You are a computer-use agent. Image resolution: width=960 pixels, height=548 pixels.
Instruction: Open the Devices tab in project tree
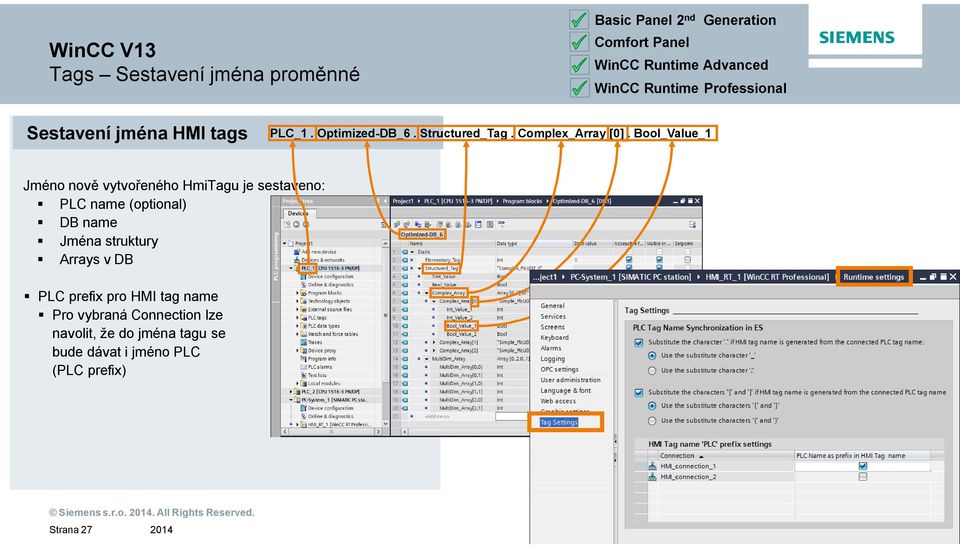pos(298,213)
